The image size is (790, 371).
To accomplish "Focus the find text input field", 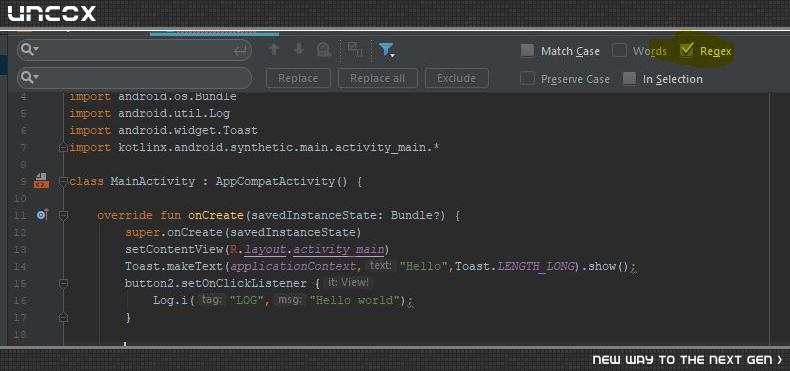I will 135,50.
